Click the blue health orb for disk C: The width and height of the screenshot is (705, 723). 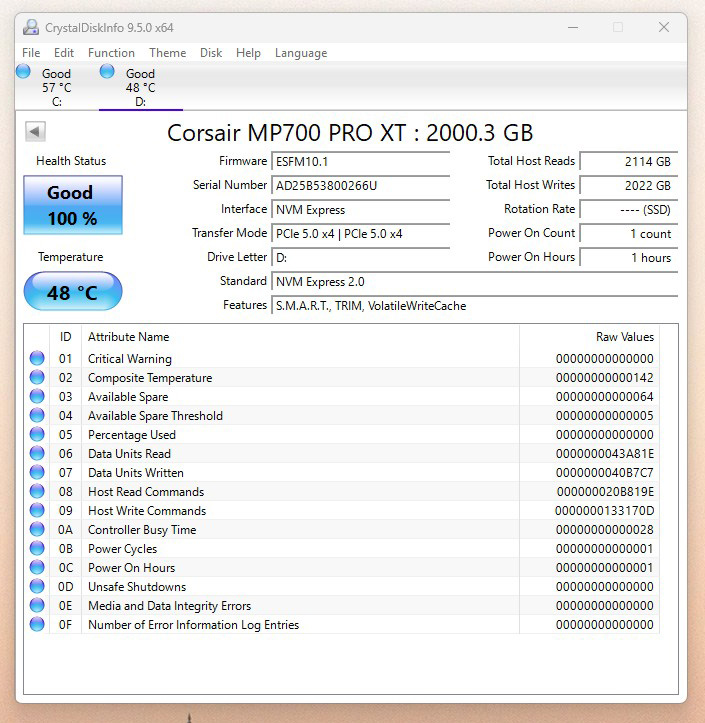[24, 70]
